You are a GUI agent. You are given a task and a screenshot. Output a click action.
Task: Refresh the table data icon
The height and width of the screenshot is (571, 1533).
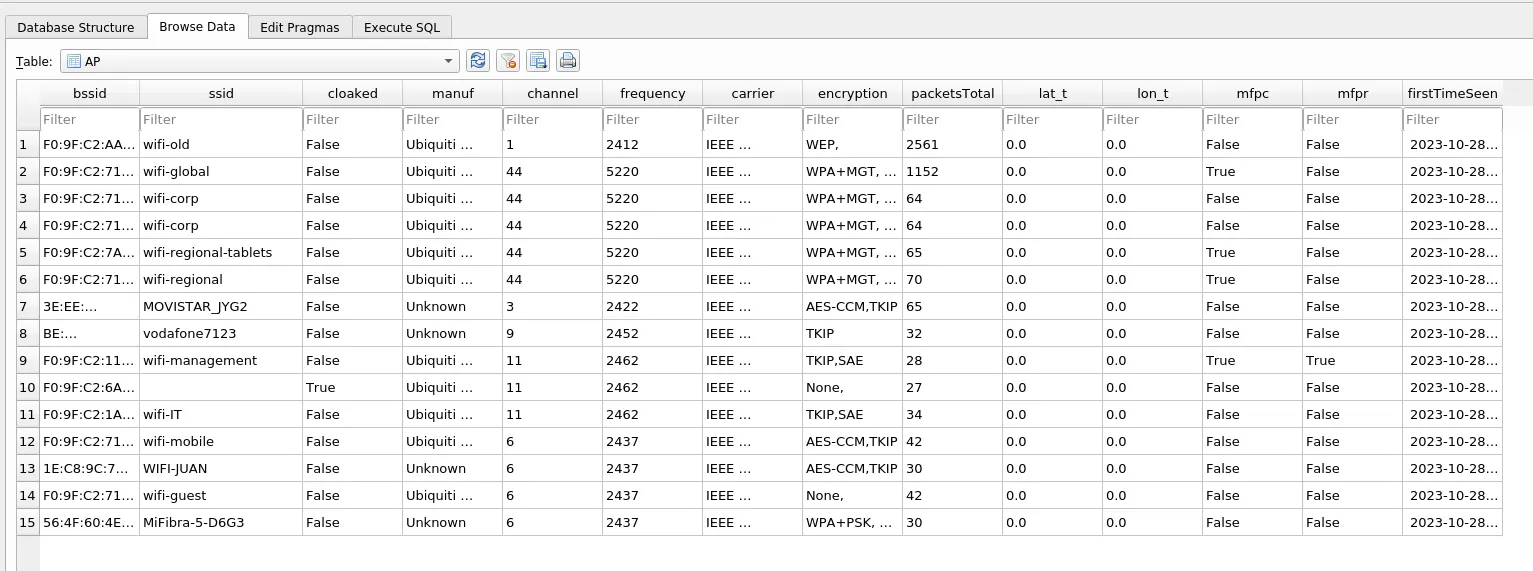click(x=479, y=61)
